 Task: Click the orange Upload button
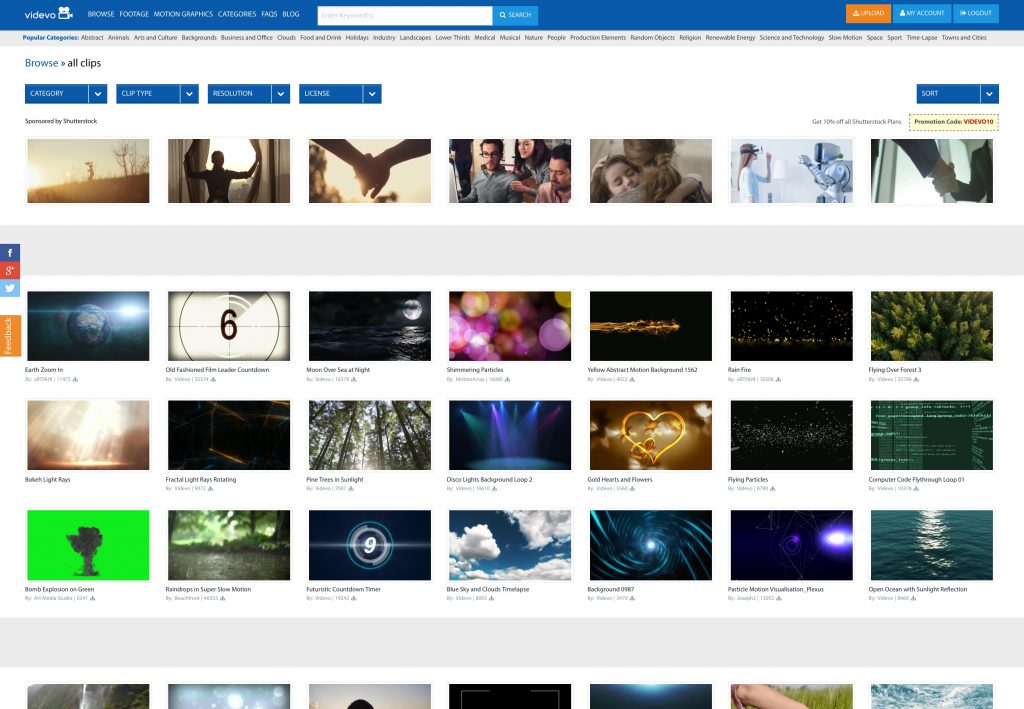868,13
